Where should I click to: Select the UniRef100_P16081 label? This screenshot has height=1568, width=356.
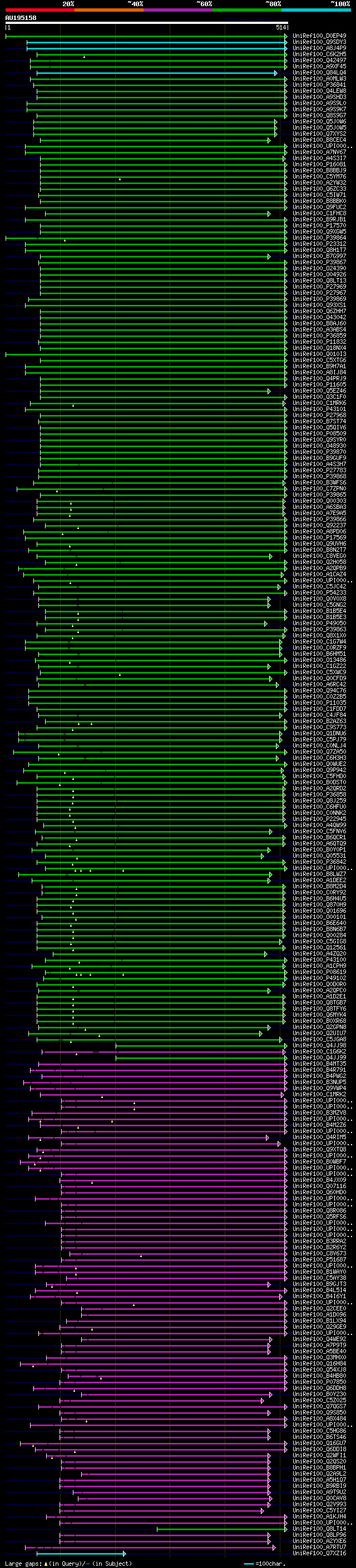coord(319,164)
